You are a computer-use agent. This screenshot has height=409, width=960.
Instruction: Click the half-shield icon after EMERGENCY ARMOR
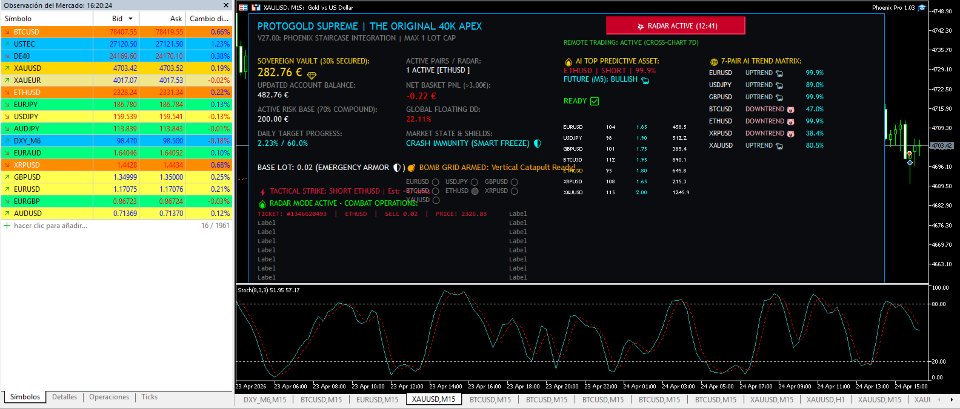point(397,167)
